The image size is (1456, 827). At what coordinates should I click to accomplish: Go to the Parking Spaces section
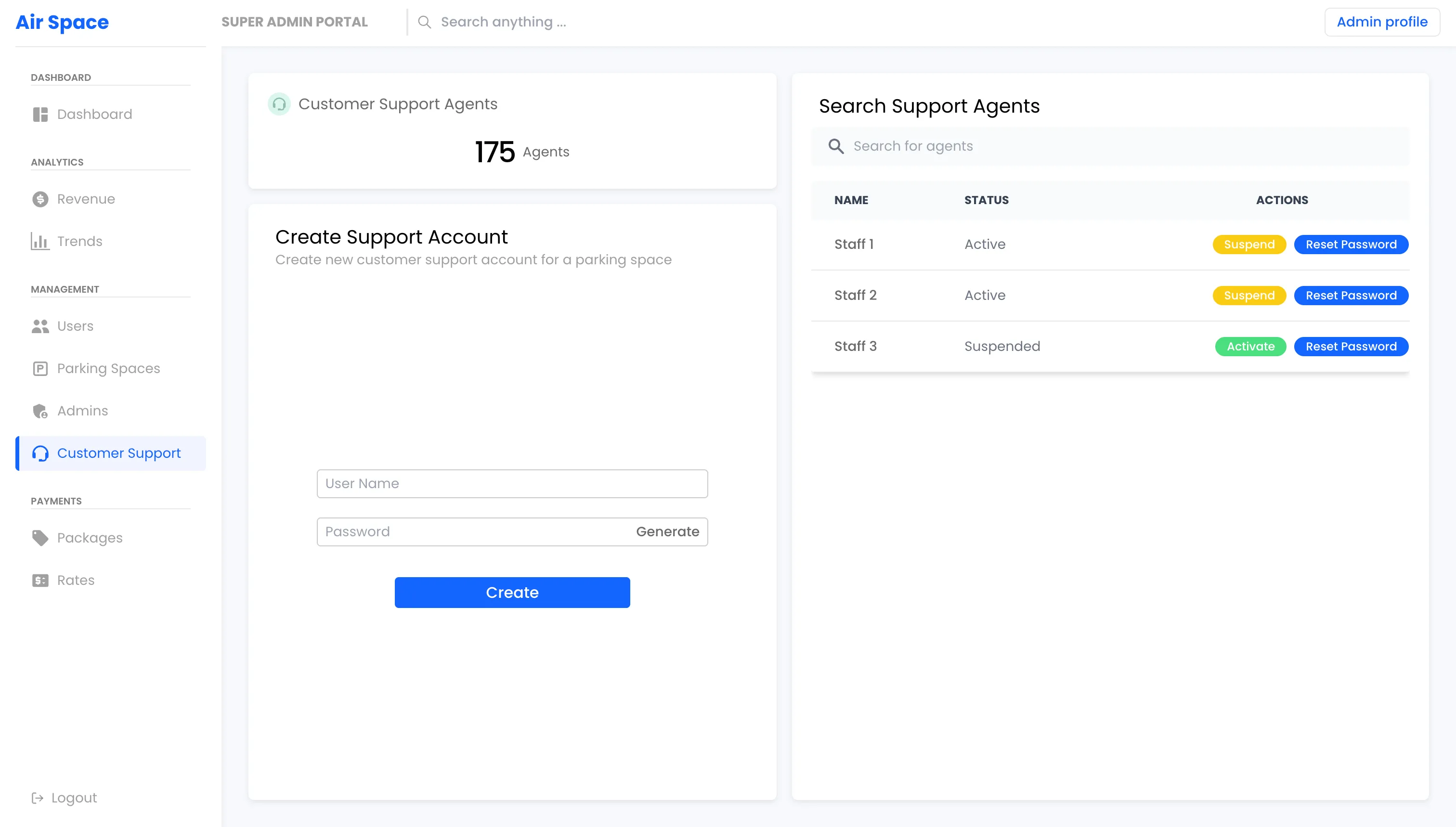(108, 369)
